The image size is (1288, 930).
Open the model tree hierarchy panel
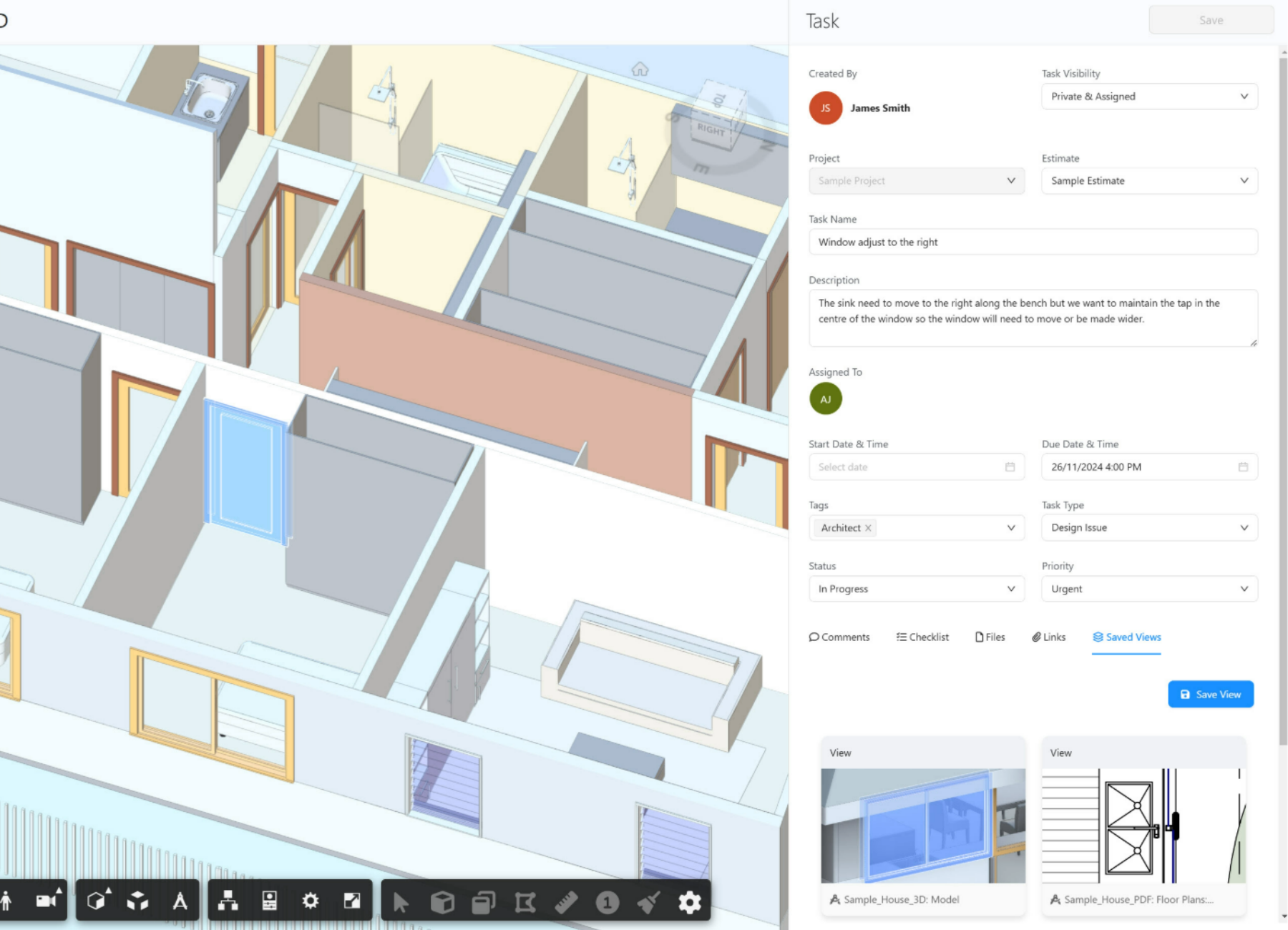click(228, 900)
